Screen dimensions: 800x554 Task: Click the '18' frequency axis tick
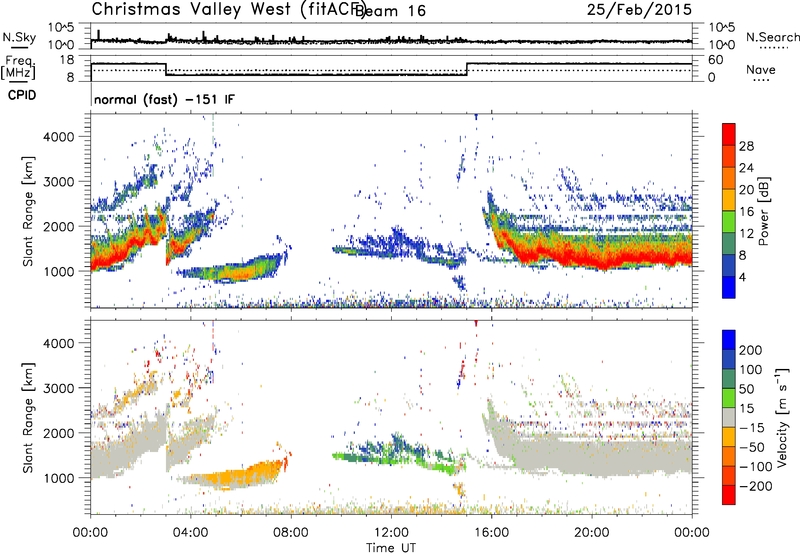(x=66, y=60)
